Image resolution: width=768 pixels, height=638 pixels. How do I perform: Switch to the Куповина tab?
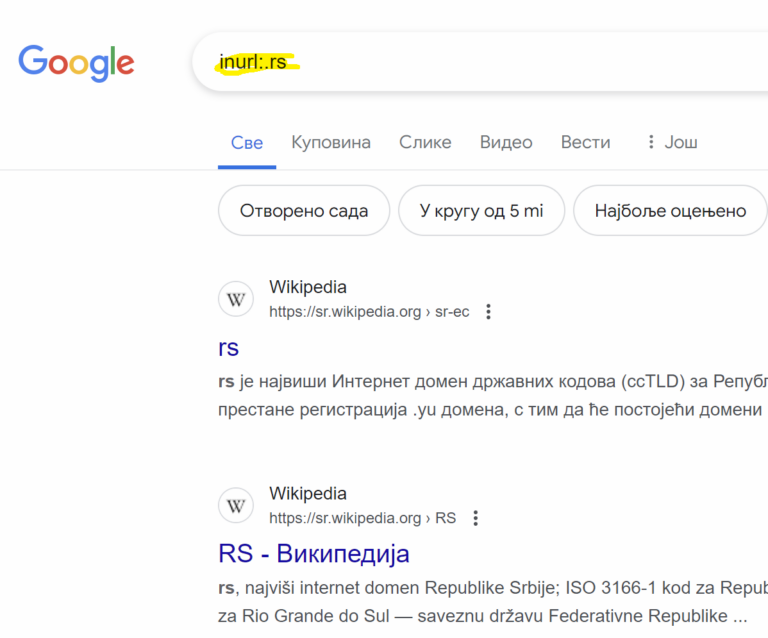pyautogui.click(x=331, y=142)
